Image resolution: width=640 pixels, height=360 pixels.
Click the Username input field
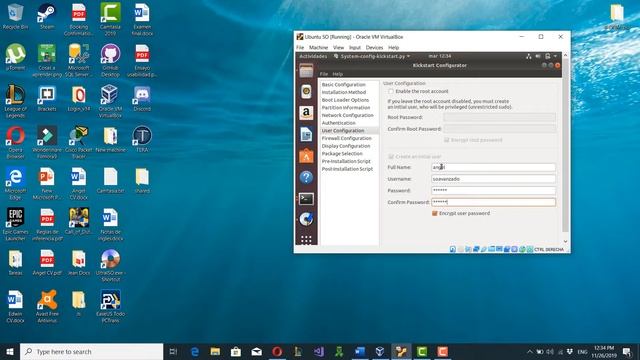click(493, 179)
